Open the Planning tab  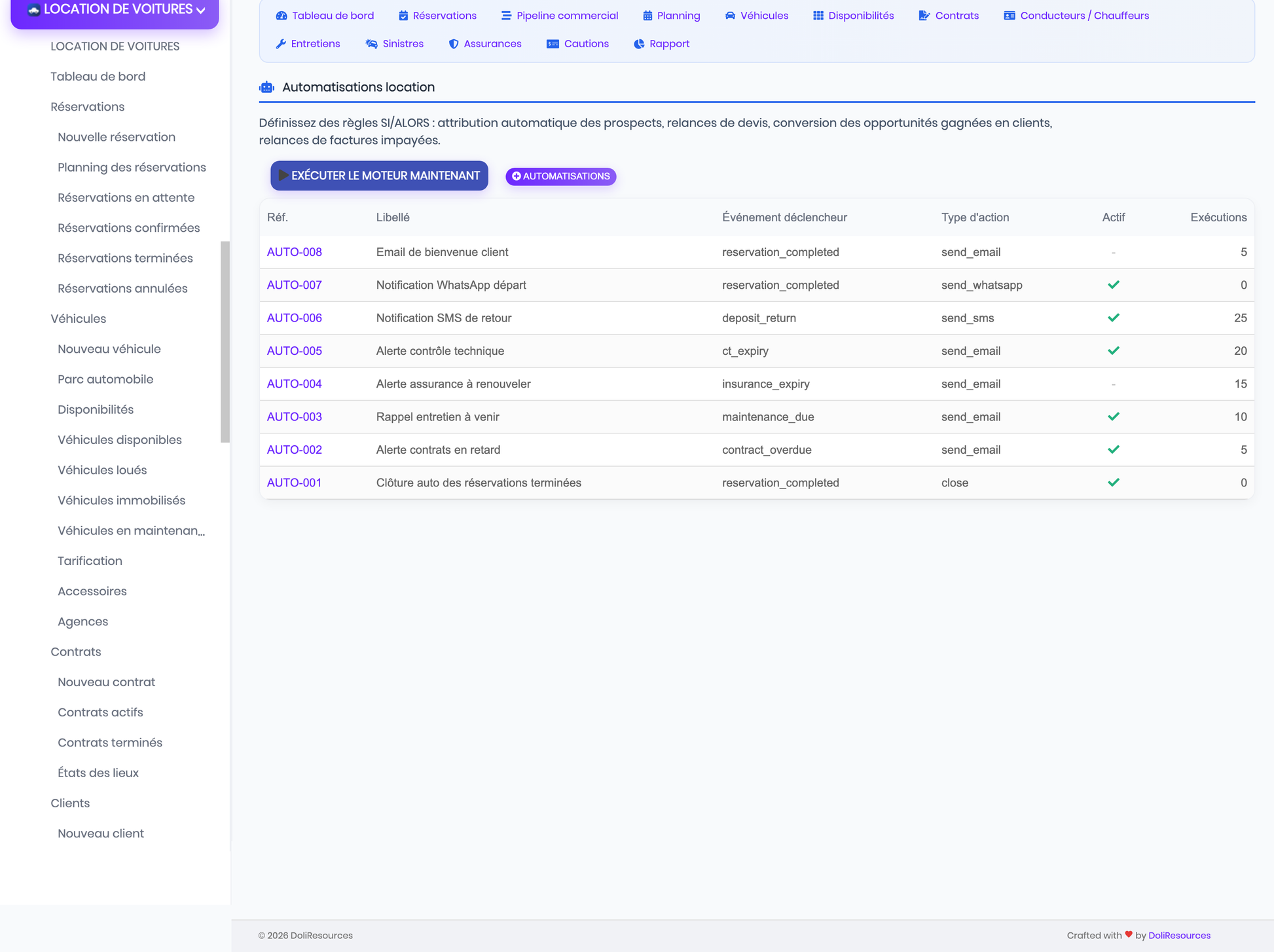672,16
